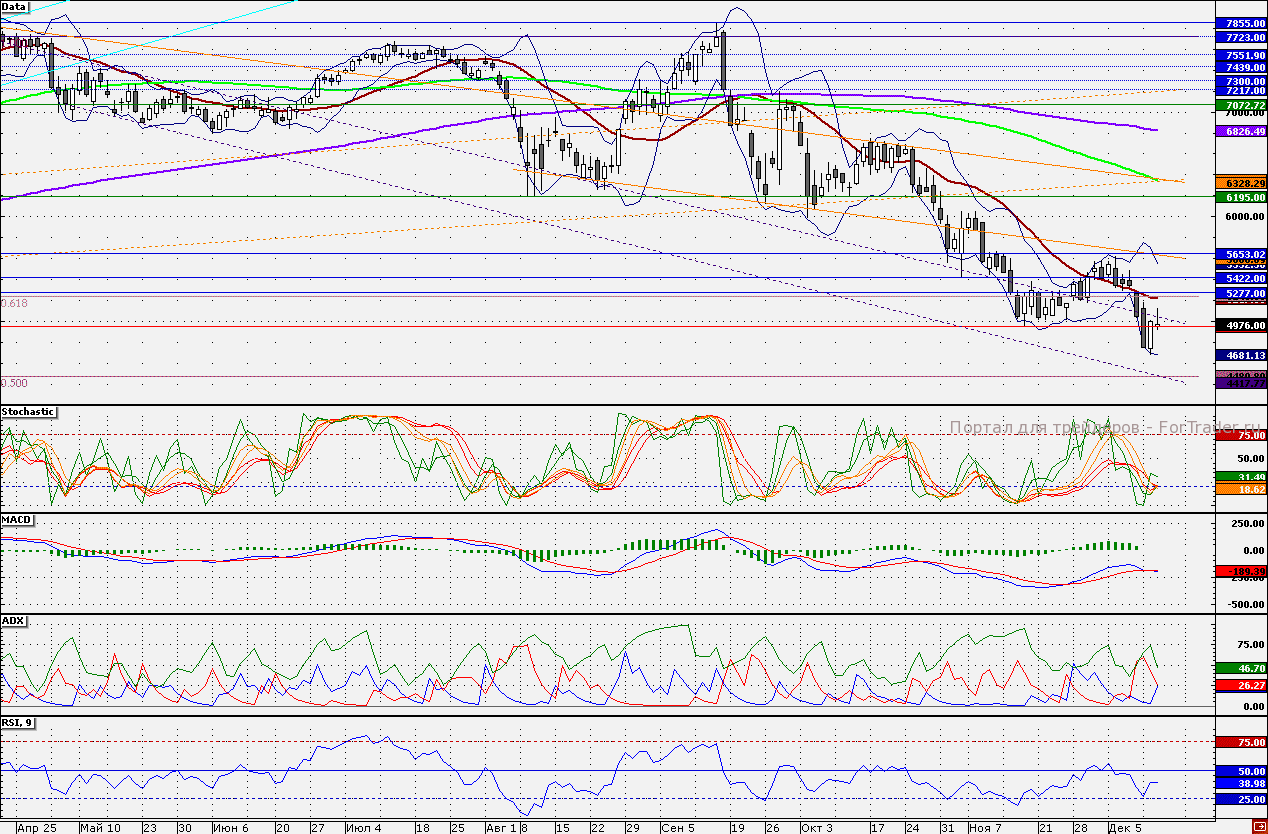Click the Авг 1 date on time axis
Screen dimensions: 1268x834
(x=500, y=828)
